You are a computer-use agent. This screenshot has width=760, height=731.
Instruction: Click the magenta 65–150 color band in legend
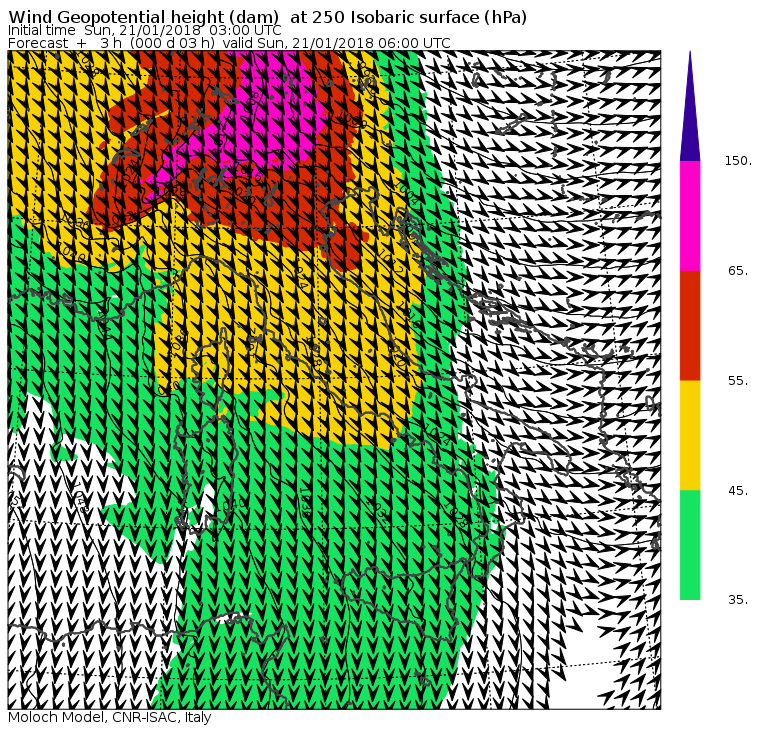tap(690, 216)
